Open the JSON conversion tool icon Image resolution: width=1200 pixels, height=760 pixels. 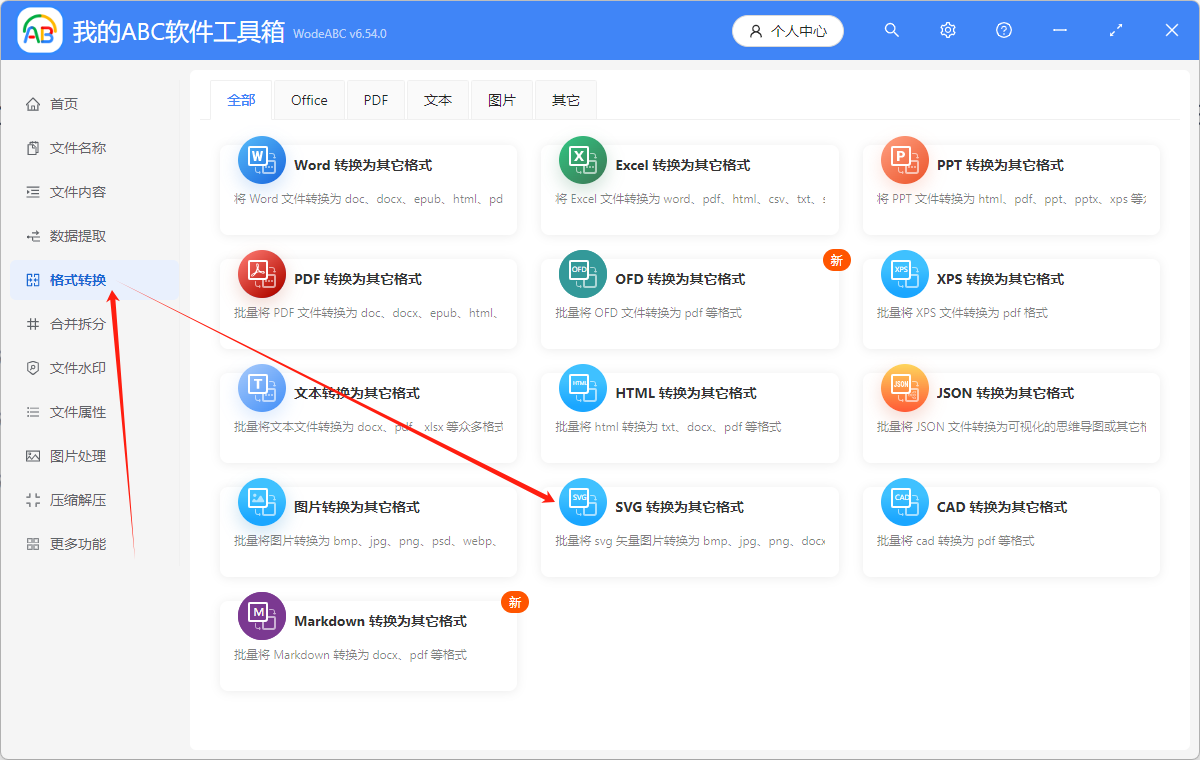click(x=904, y=387)
